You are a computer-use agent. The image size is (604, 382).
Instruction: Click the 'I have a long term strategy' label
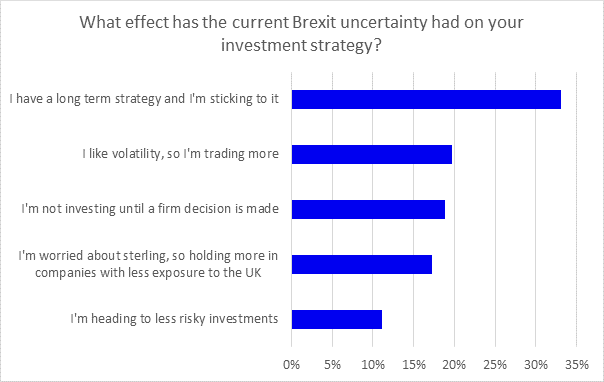[x=144, y=99]
